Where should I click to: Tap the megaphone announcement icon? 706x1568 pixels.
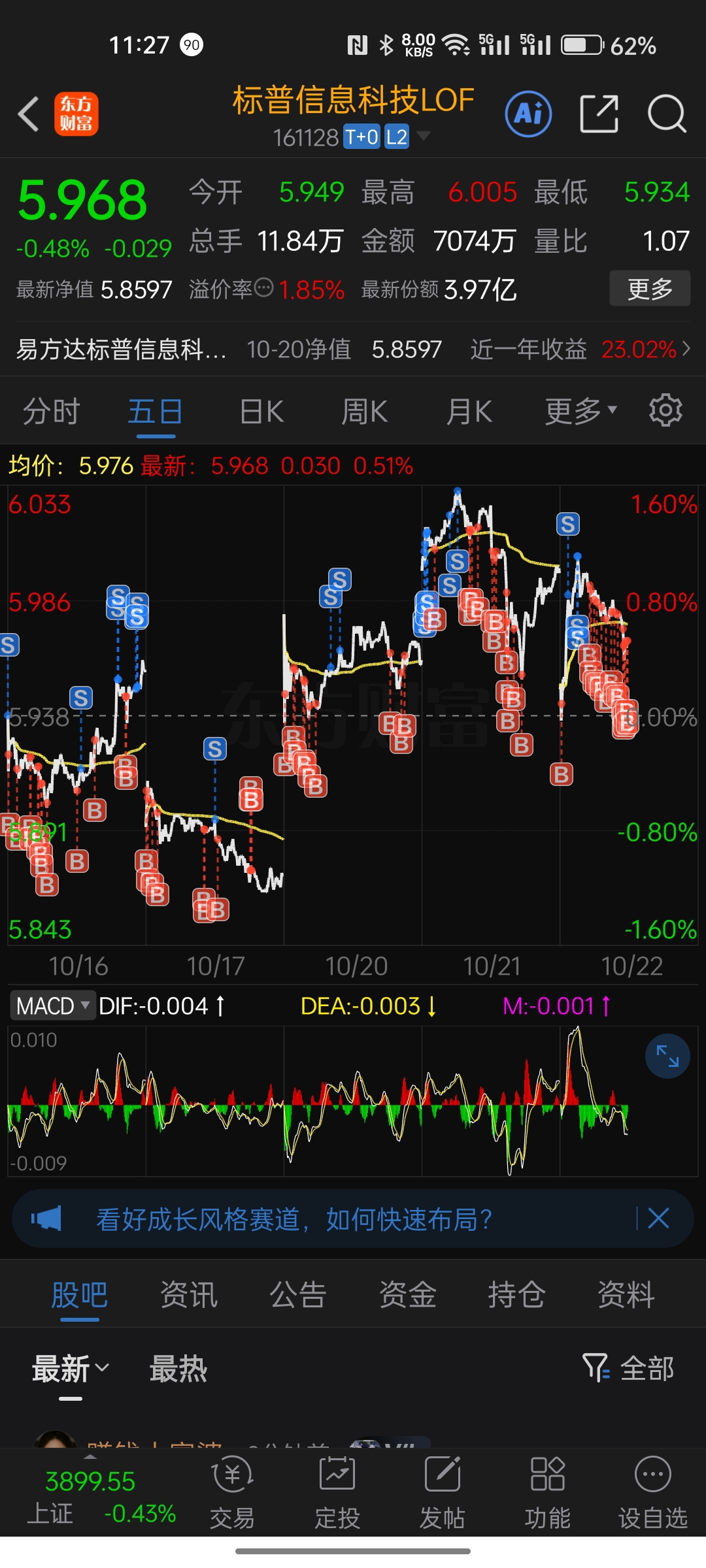(46, 1218)
